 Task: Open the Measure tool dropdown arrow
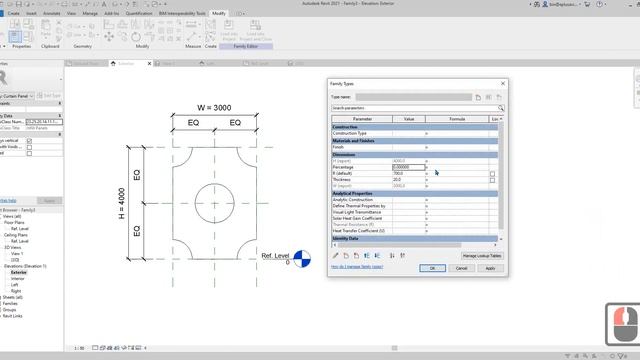pos(199,25)
